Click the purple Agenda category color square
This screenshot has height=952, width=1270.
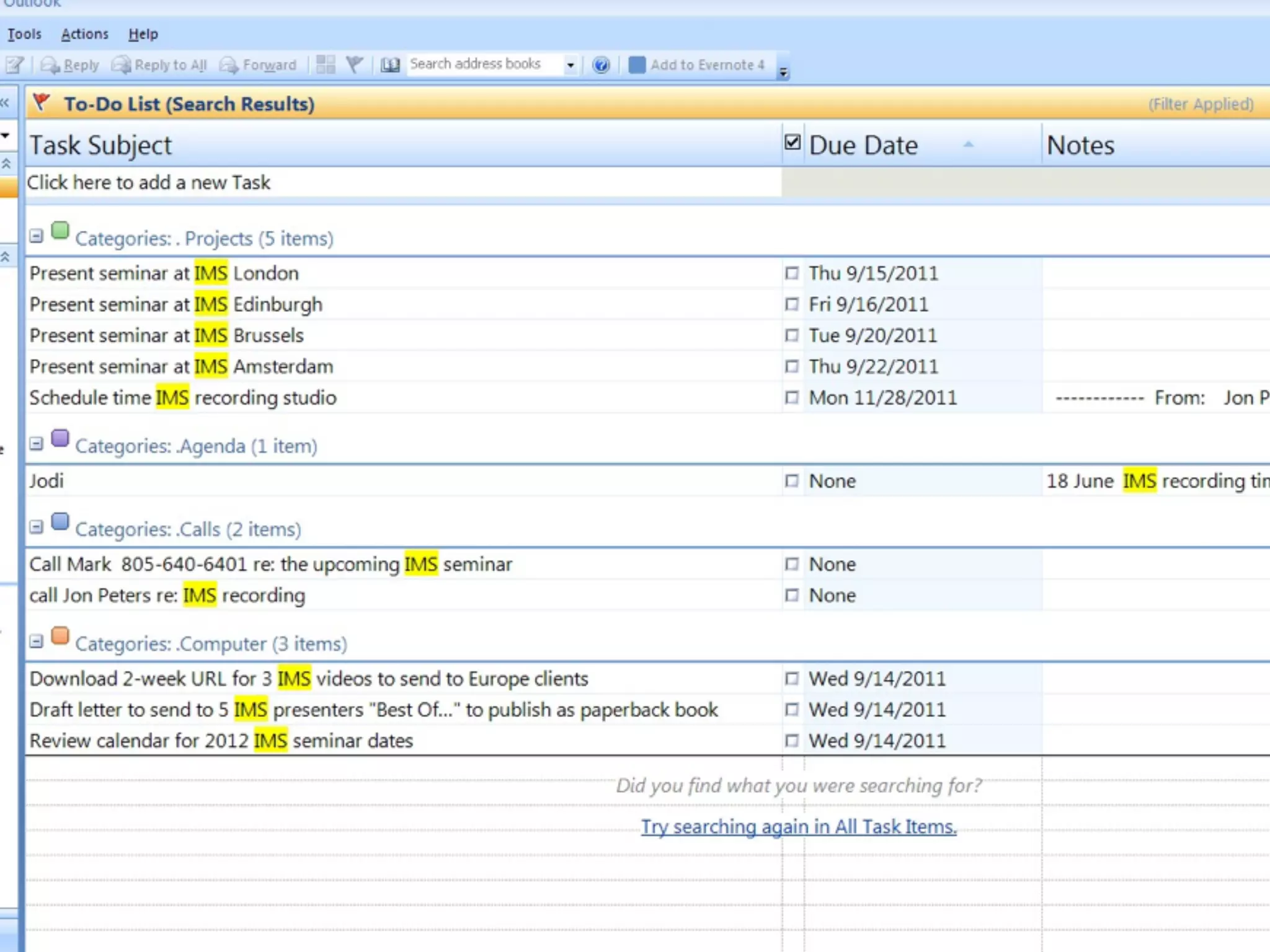point(60,439)
